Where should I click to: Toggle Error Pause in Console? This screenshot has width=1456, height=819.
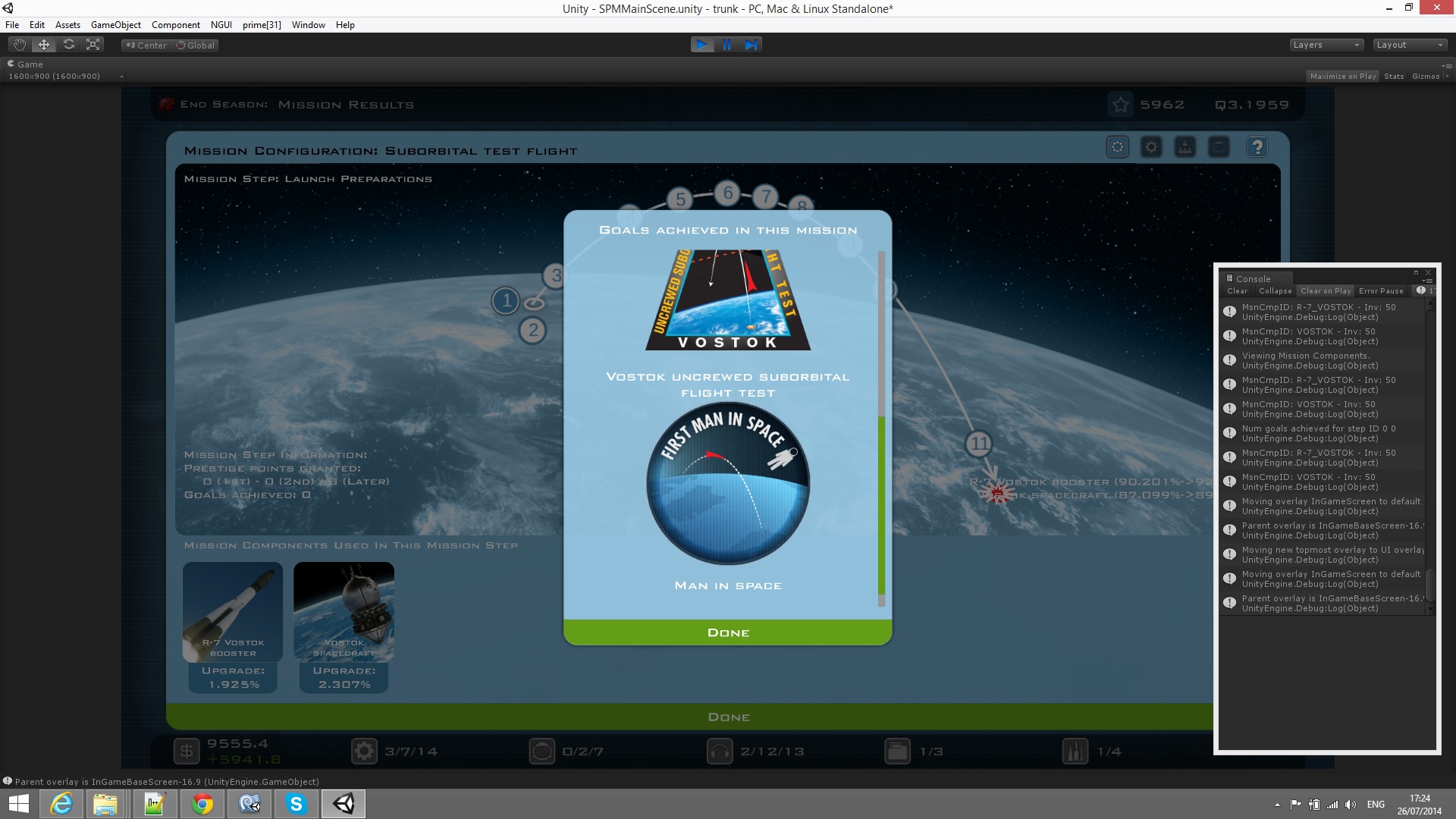(1381, 290)
